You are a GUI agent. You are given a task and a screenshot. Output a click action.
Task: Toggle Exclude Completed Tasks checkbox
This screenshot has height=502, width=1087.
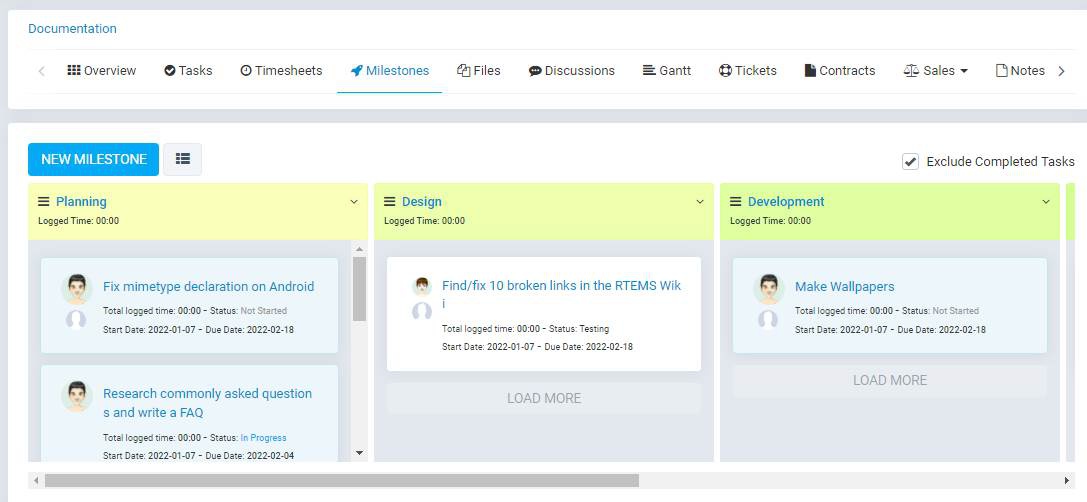click(x=910, y=161)
